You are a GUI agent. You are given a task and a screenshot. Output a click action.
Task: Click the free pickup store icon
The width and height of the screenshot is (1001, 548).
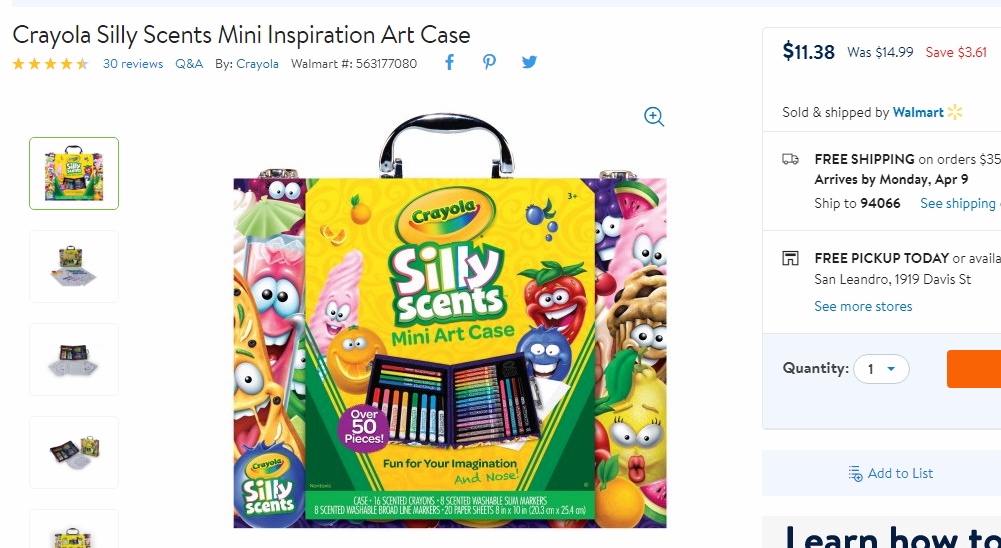[x=790, y=259]
